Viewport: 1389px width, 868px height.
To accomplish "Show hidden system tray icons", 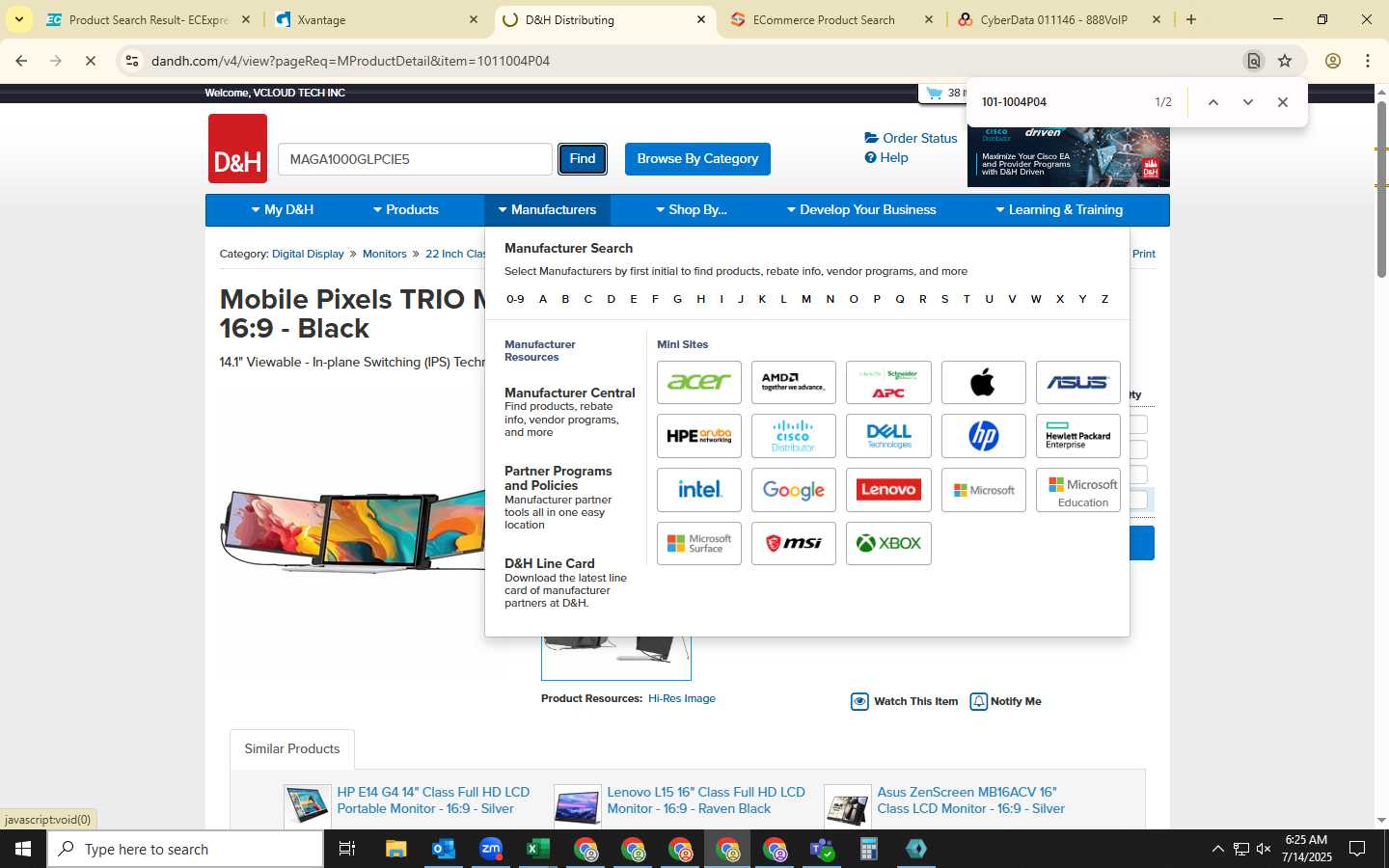I will pos(1217,849).
